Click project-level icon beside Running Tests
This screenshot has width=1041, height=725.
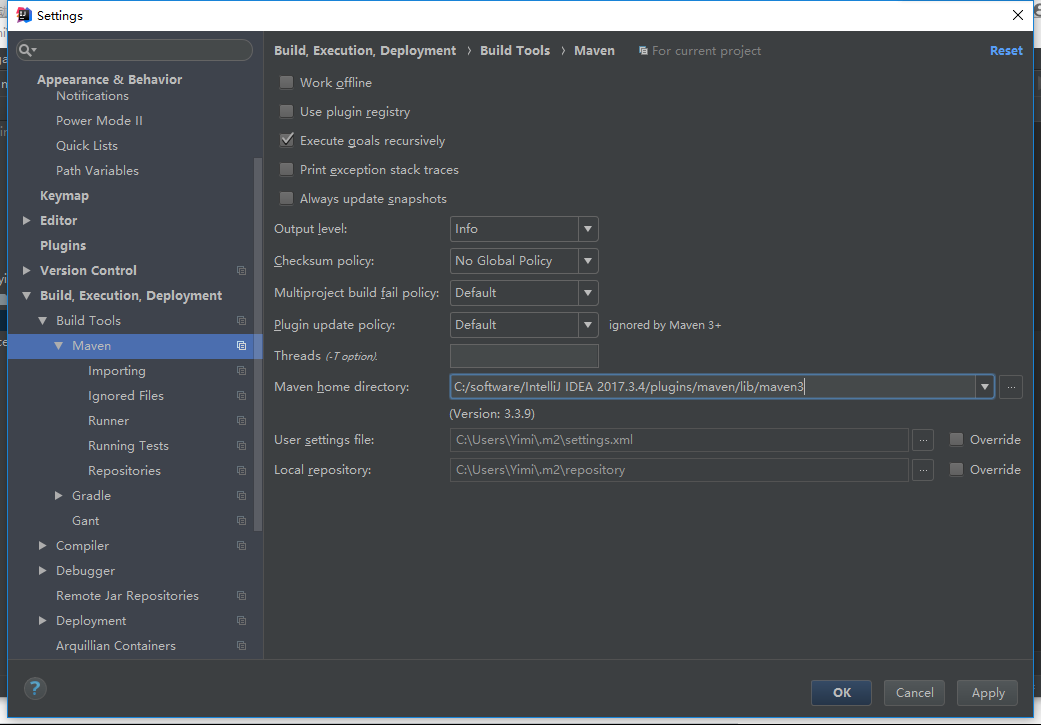click(x=242, y=446)
